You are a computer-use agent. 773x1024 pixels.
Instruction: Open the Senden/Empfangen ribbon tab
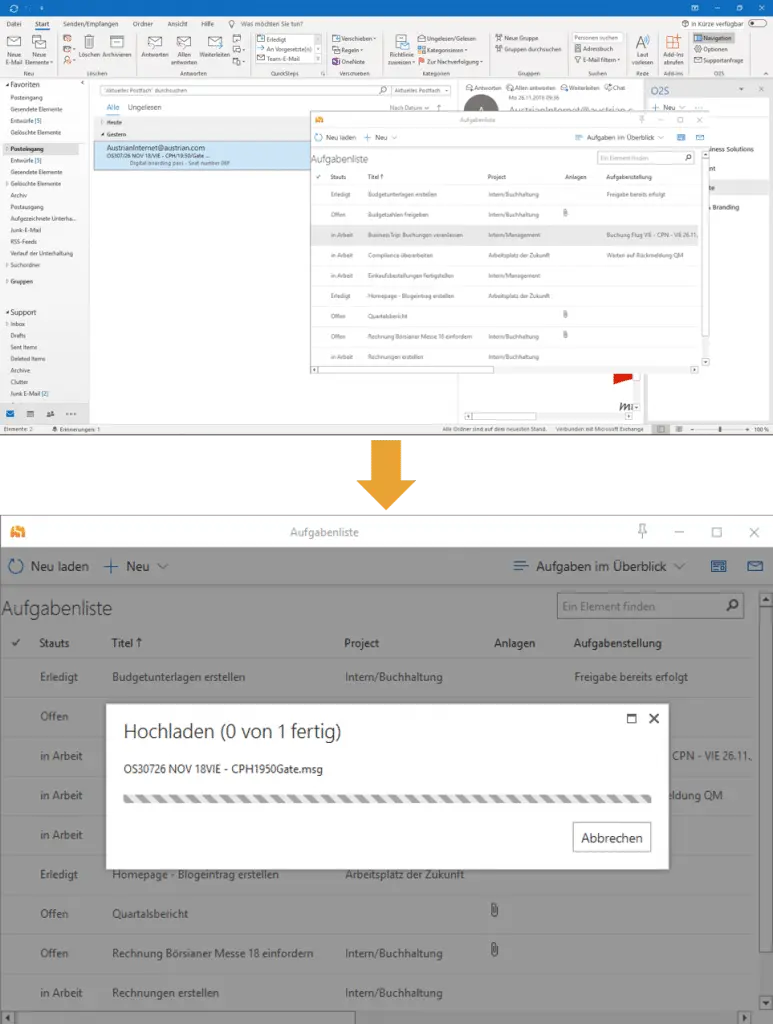(90, 24)
